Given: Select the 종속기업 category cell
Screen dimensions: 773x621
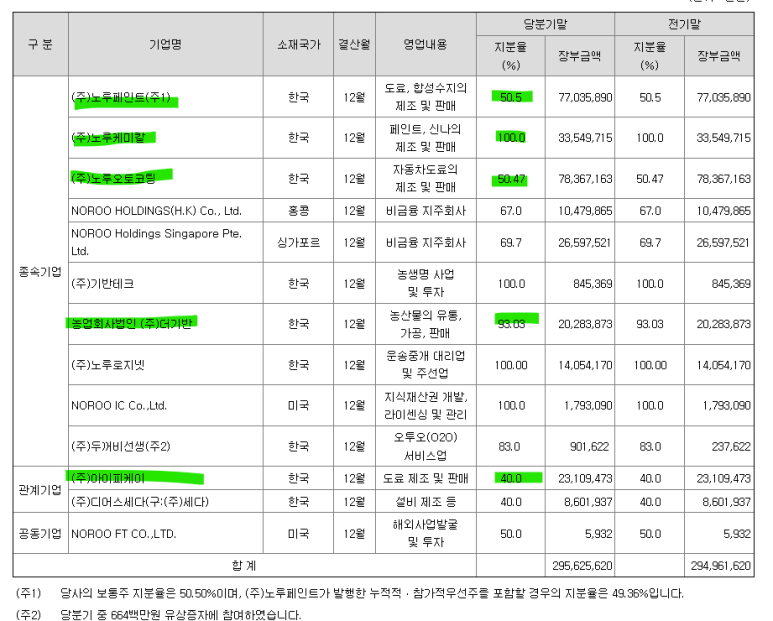Looking at the screenshot, I should pyautogui.click(x=40, y=272).
